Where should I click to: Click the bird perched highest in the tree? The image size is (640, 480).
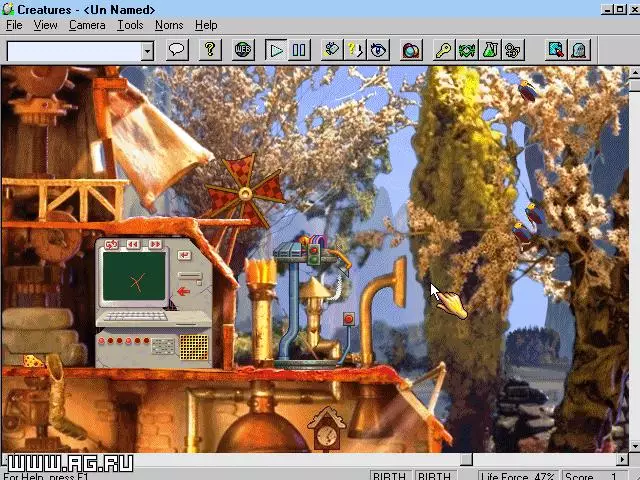(x=527, y=91)
